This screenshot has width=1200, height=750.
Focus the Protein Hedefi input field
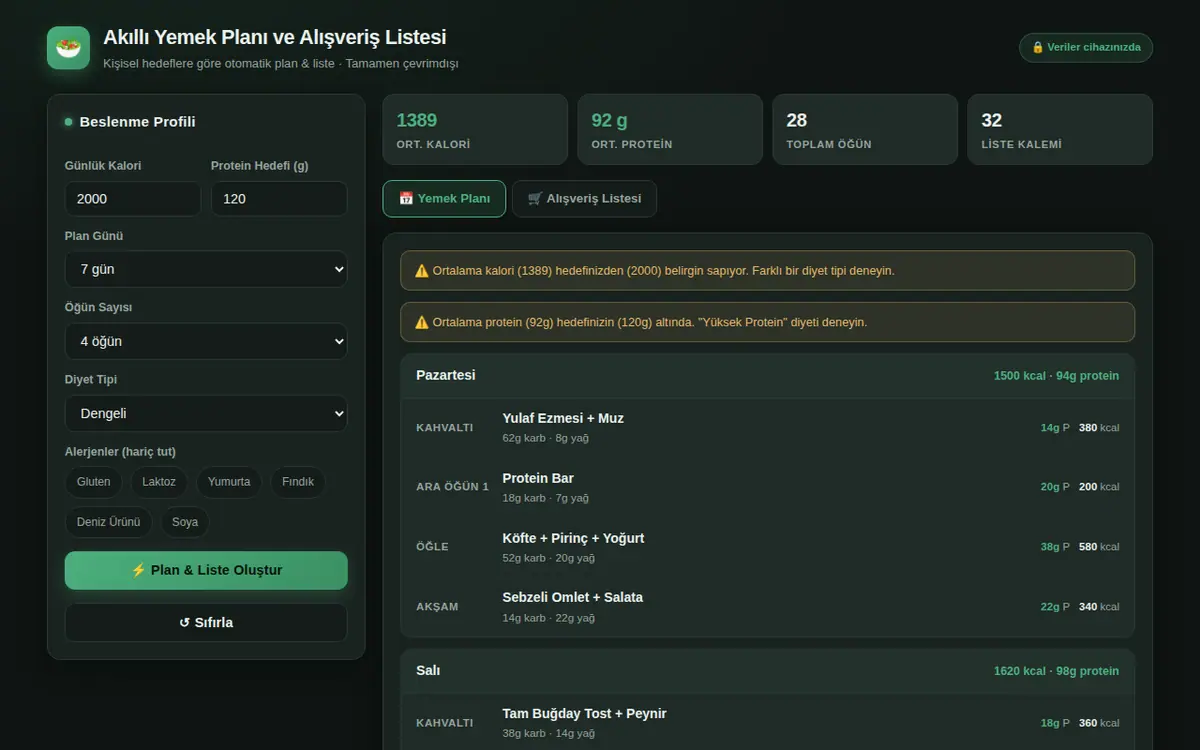click(279, 198)
